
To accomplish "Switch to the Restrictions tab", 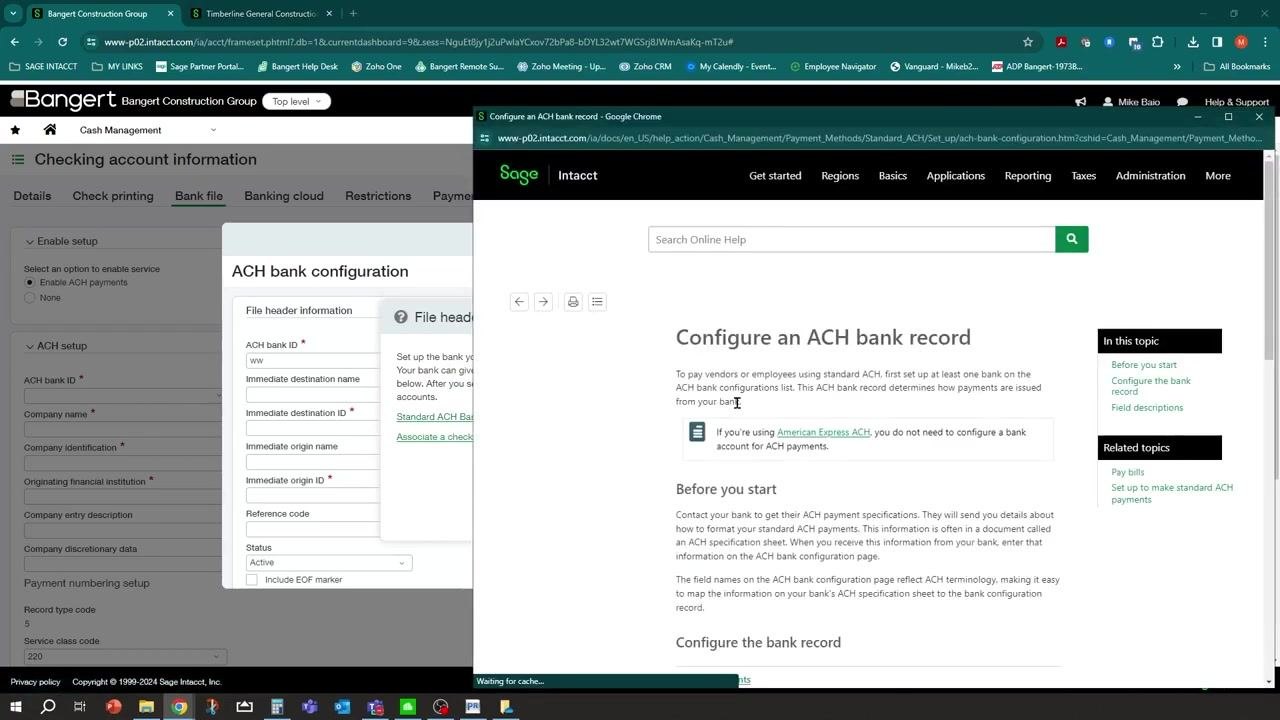I will [378, 196].
